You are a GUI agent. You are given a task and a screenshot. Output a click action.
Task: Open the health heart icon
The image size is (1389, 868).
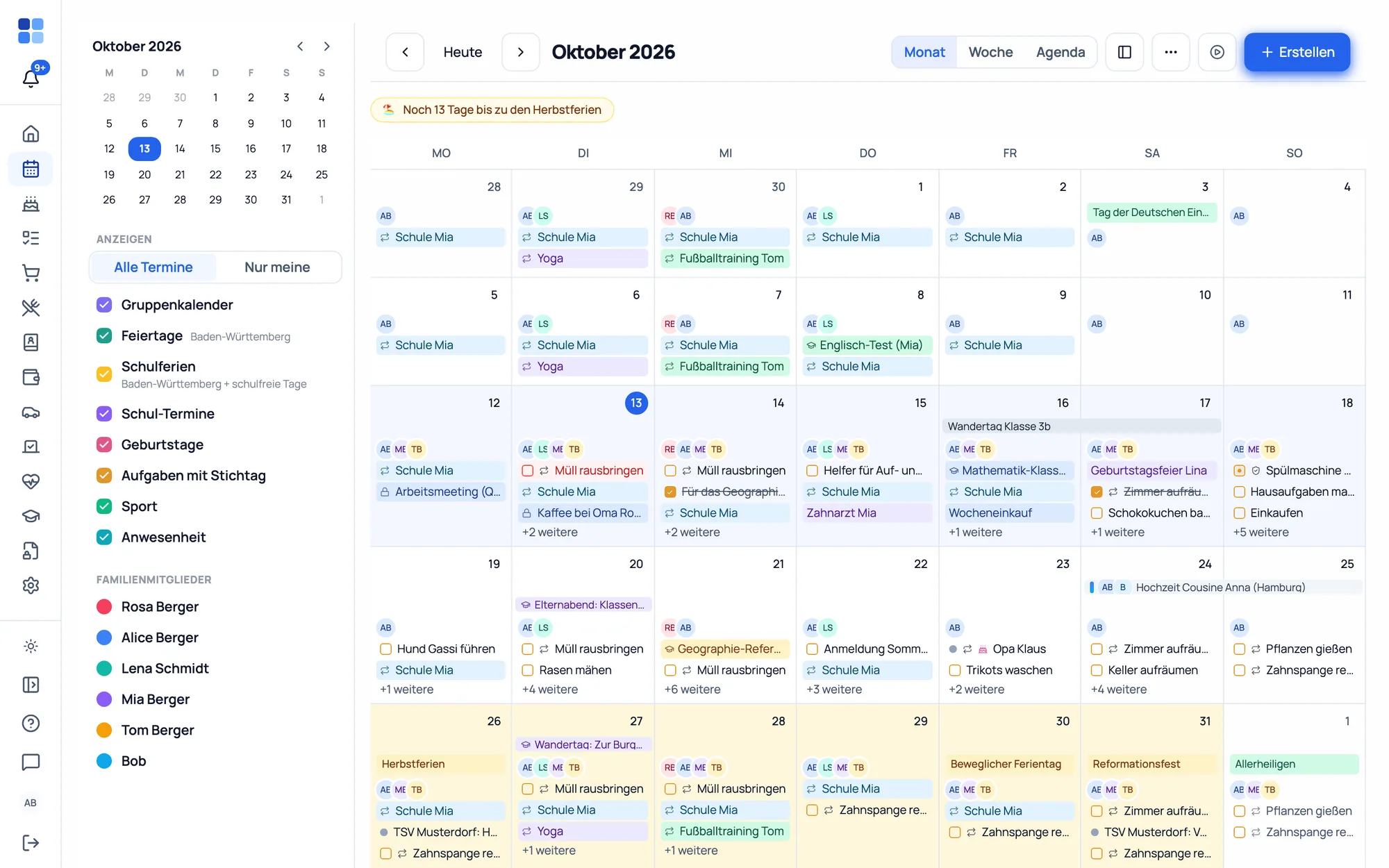(x=31, y=481)
